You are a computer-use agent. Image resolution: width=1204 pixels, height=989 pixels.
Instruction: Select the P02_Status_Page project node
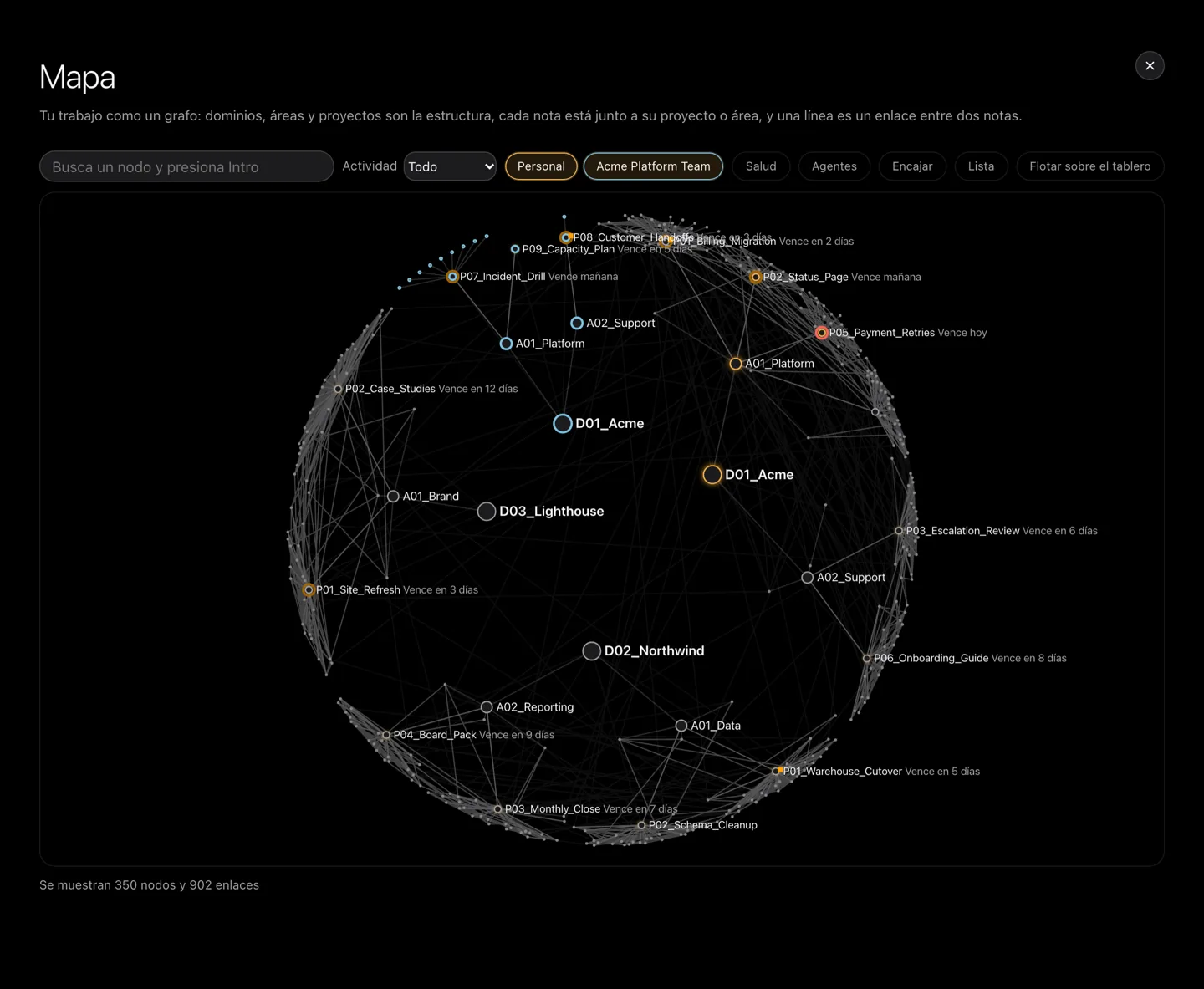click(x=756, y=277)
